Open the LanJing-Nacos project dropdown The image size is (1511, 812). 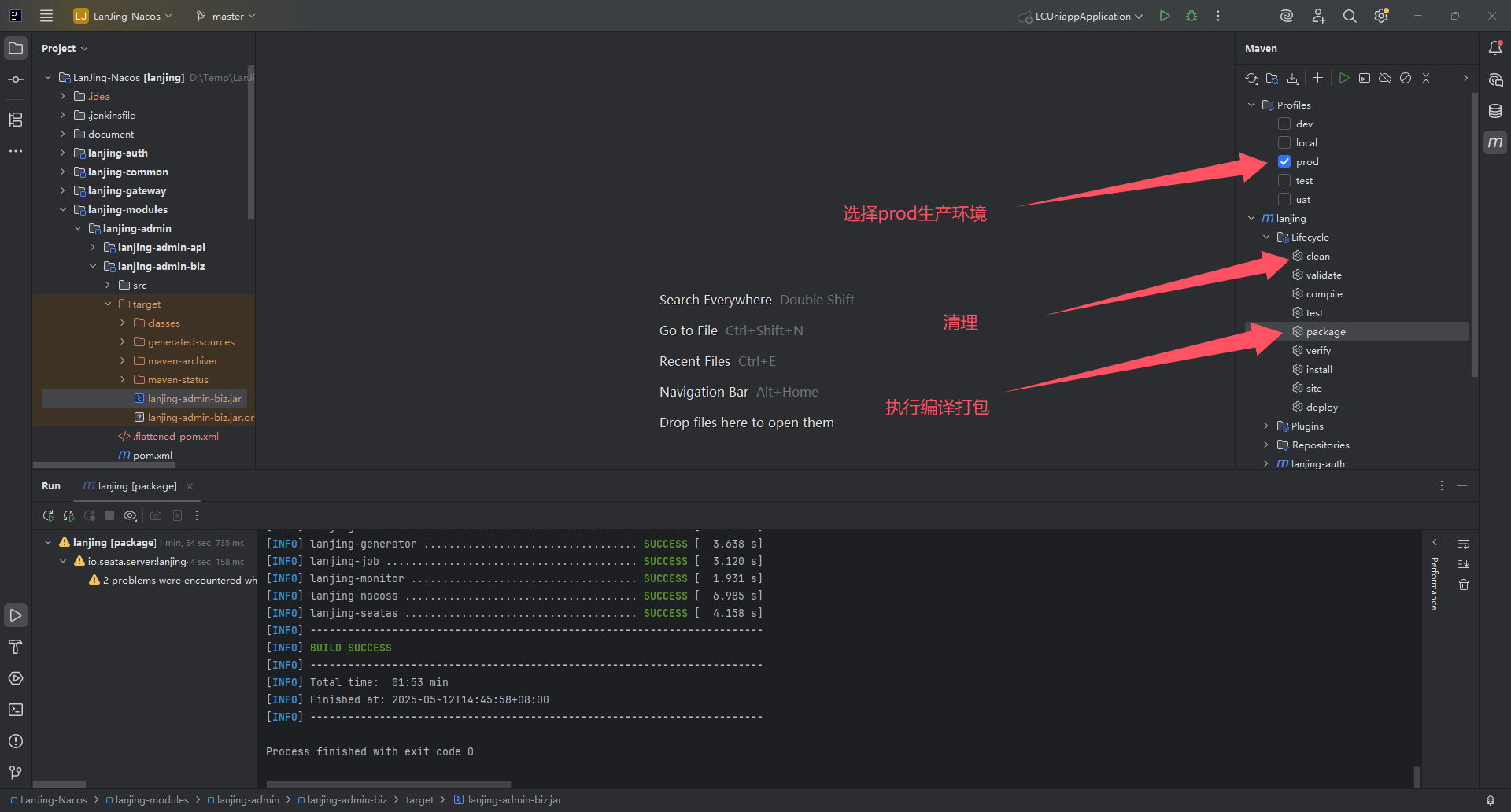point(123,16)
